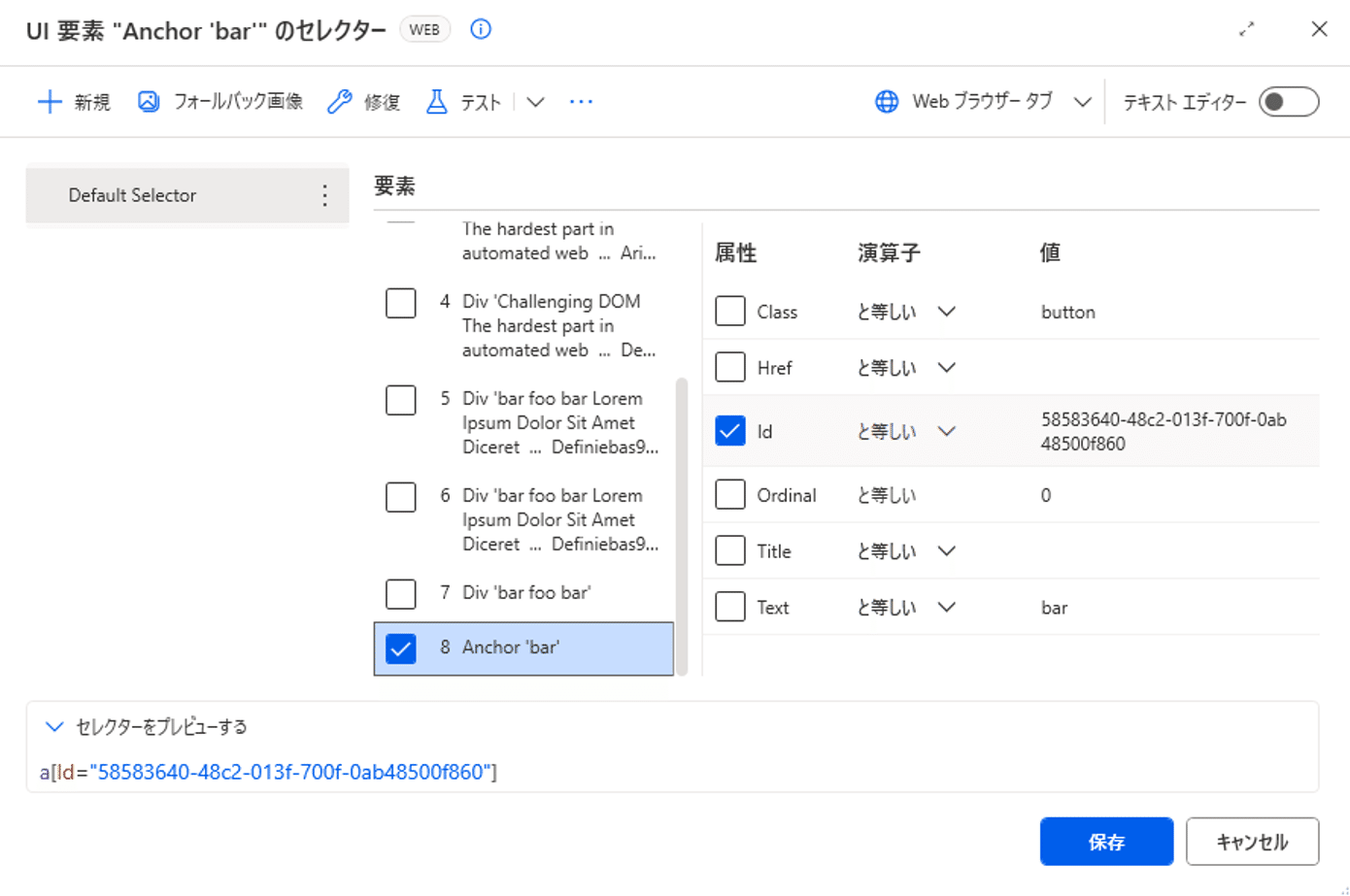This screenshot has height=896, width=1350.
Task: Click the テスト label in toolbar
Action: tap(481, 102)
